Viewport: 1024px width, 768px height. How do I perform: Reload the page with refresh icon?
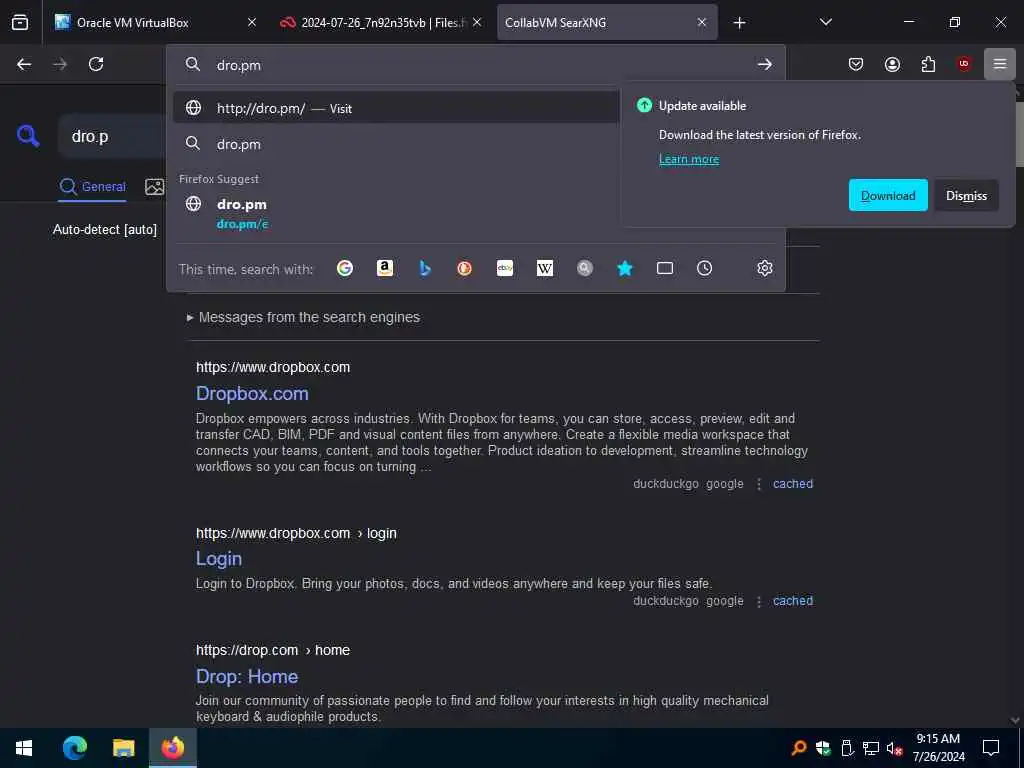pos(96,64)
